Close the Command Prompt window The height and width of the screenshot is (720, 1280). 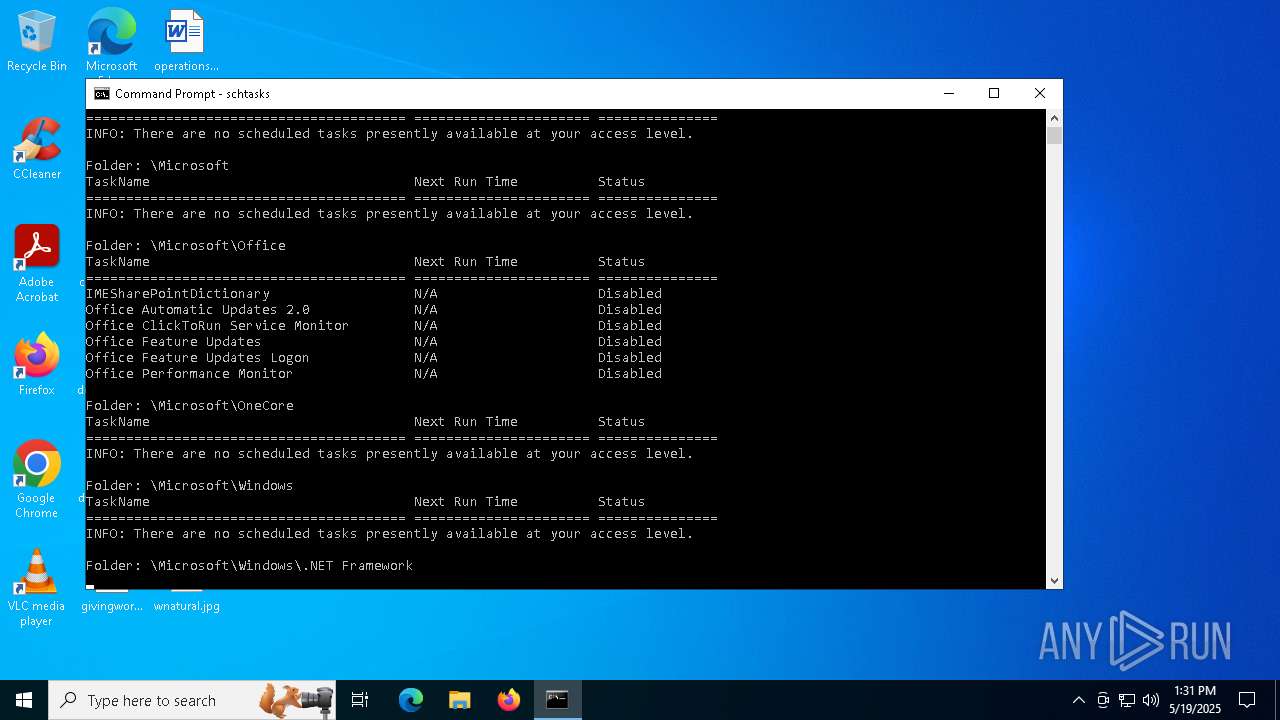1040,94
